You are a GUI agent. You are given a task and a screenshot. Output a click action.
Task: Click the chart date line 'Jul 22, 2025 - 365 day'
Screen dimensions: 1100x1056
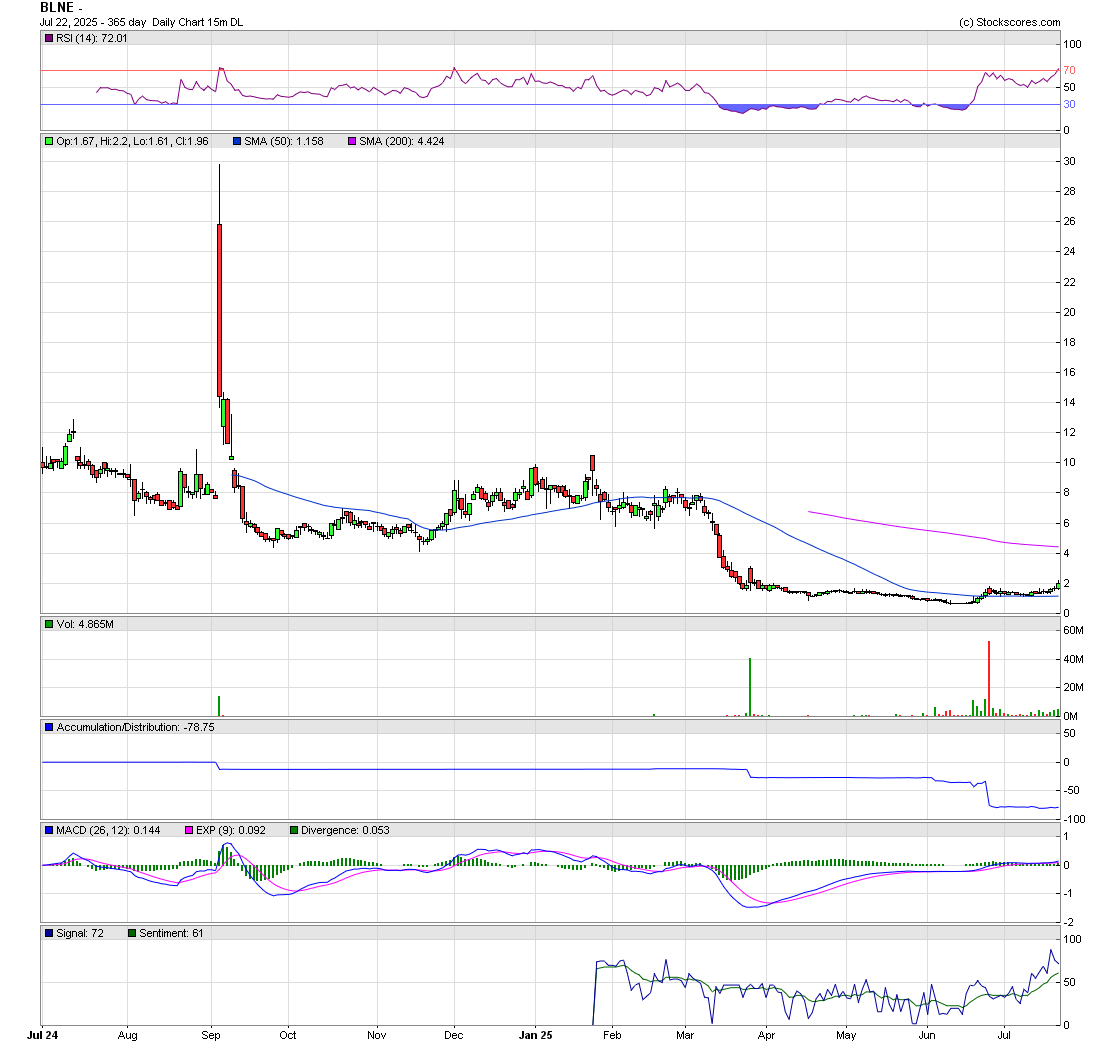pyautogui.click(x=93, y=22)
